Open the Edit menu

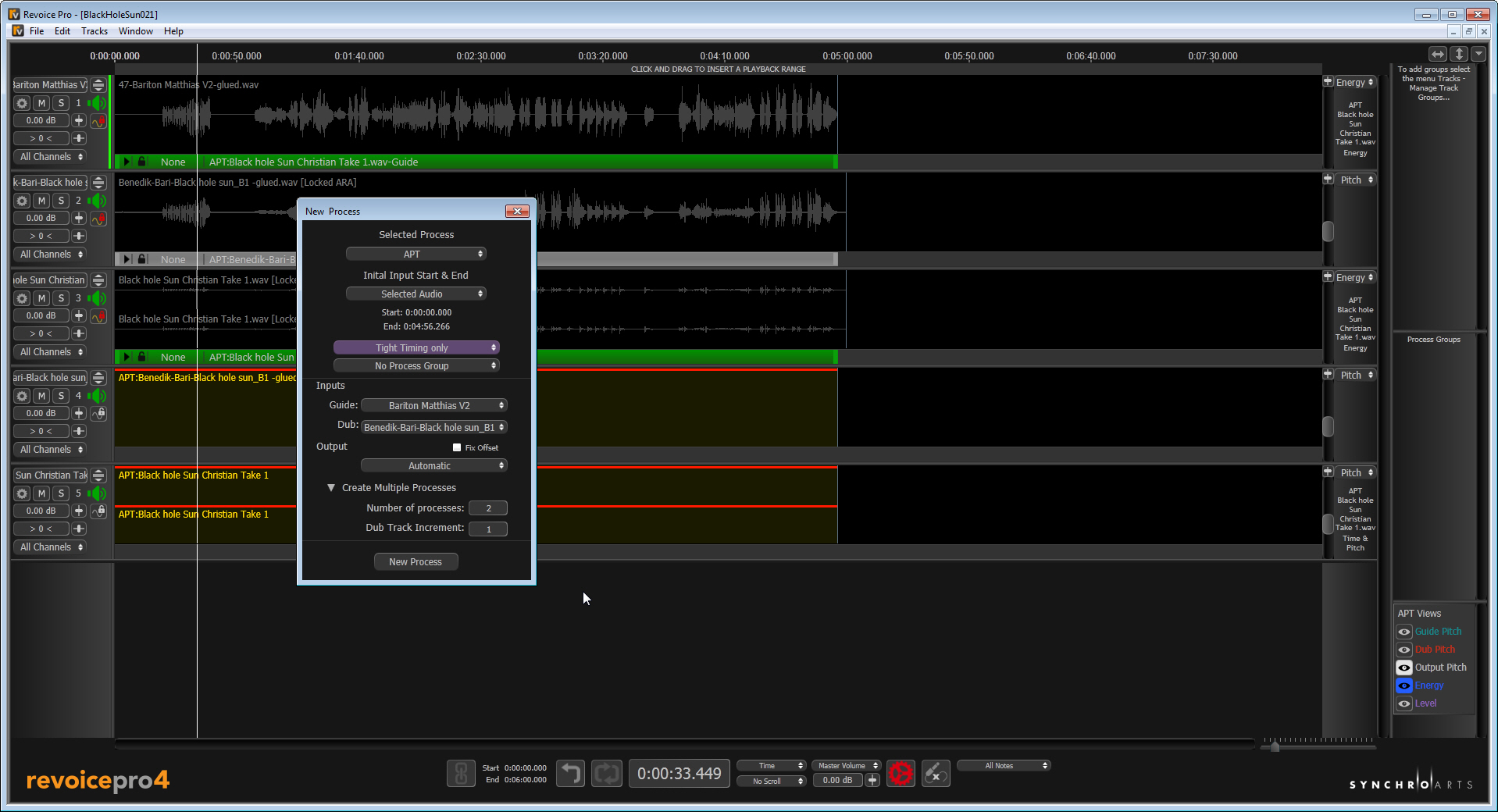click(x=62, y=31)
